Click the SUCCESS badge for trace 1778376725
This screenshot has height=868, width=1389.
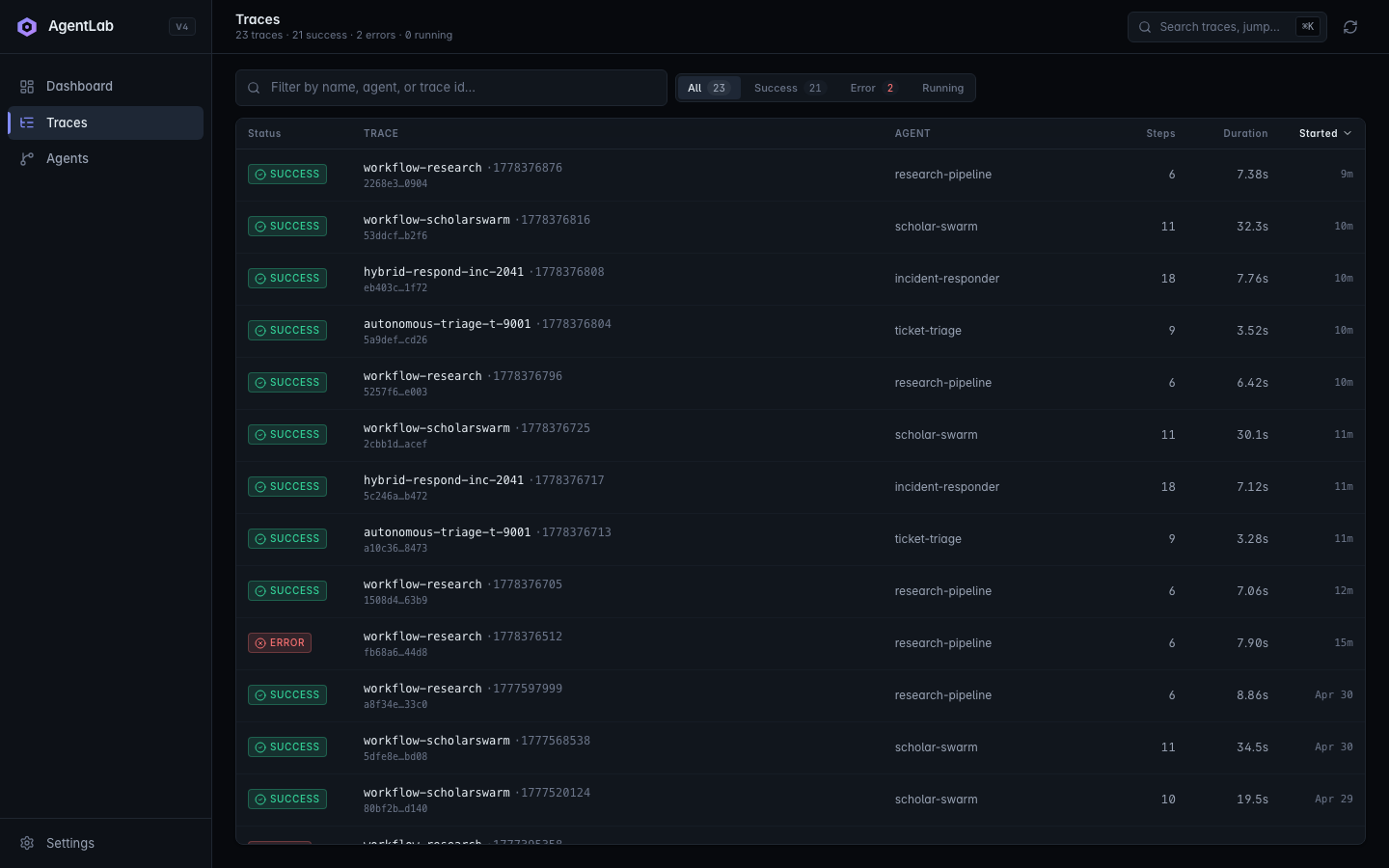pos(287,435)
